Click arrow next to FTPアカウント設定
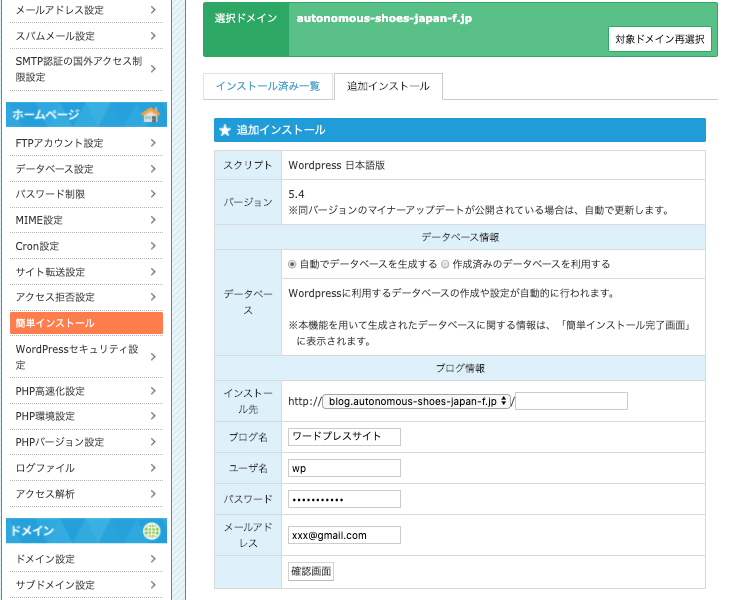Viewport: 733px width, 600px height. 153,143
